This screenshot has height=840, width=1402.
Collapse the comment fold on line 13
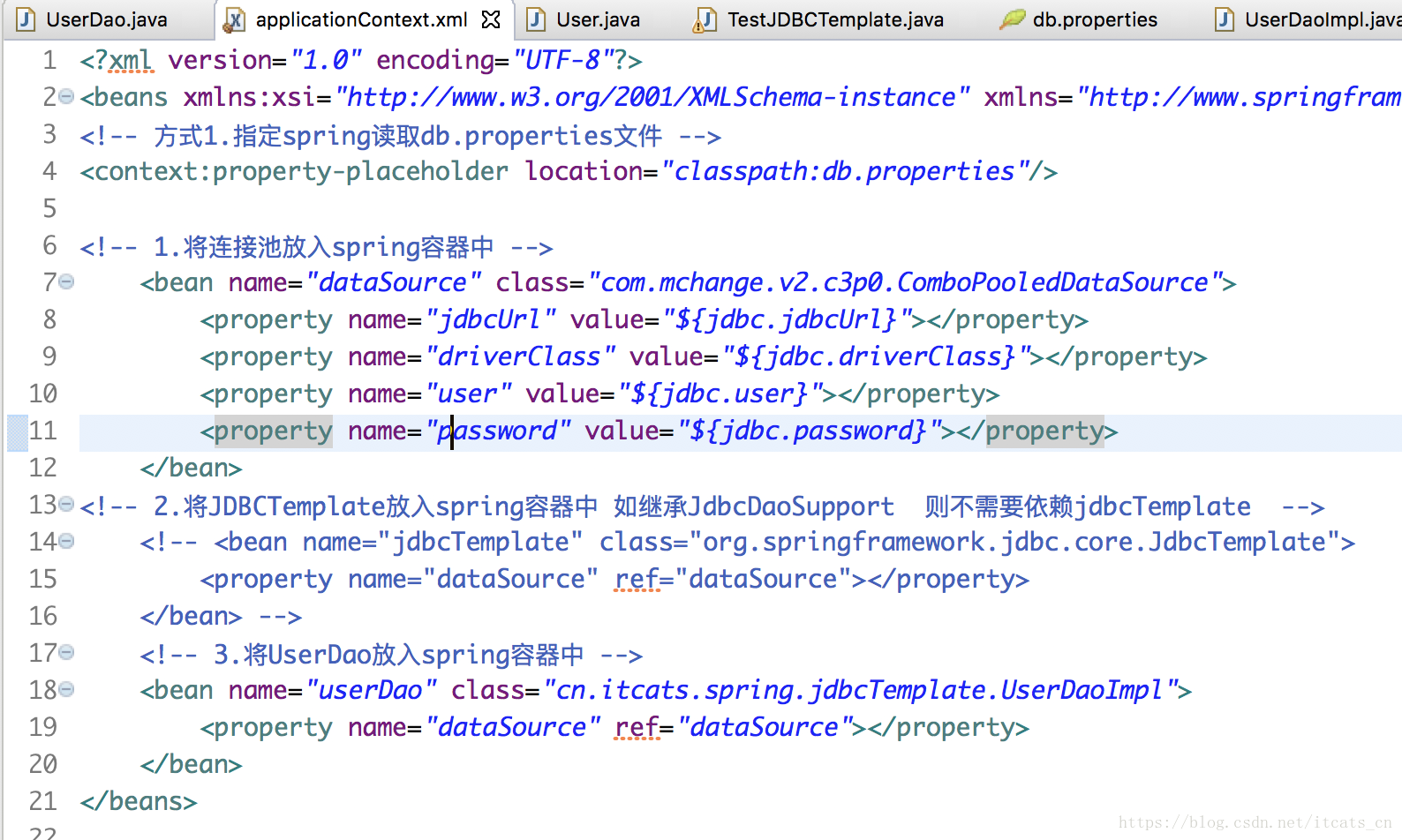66,505
